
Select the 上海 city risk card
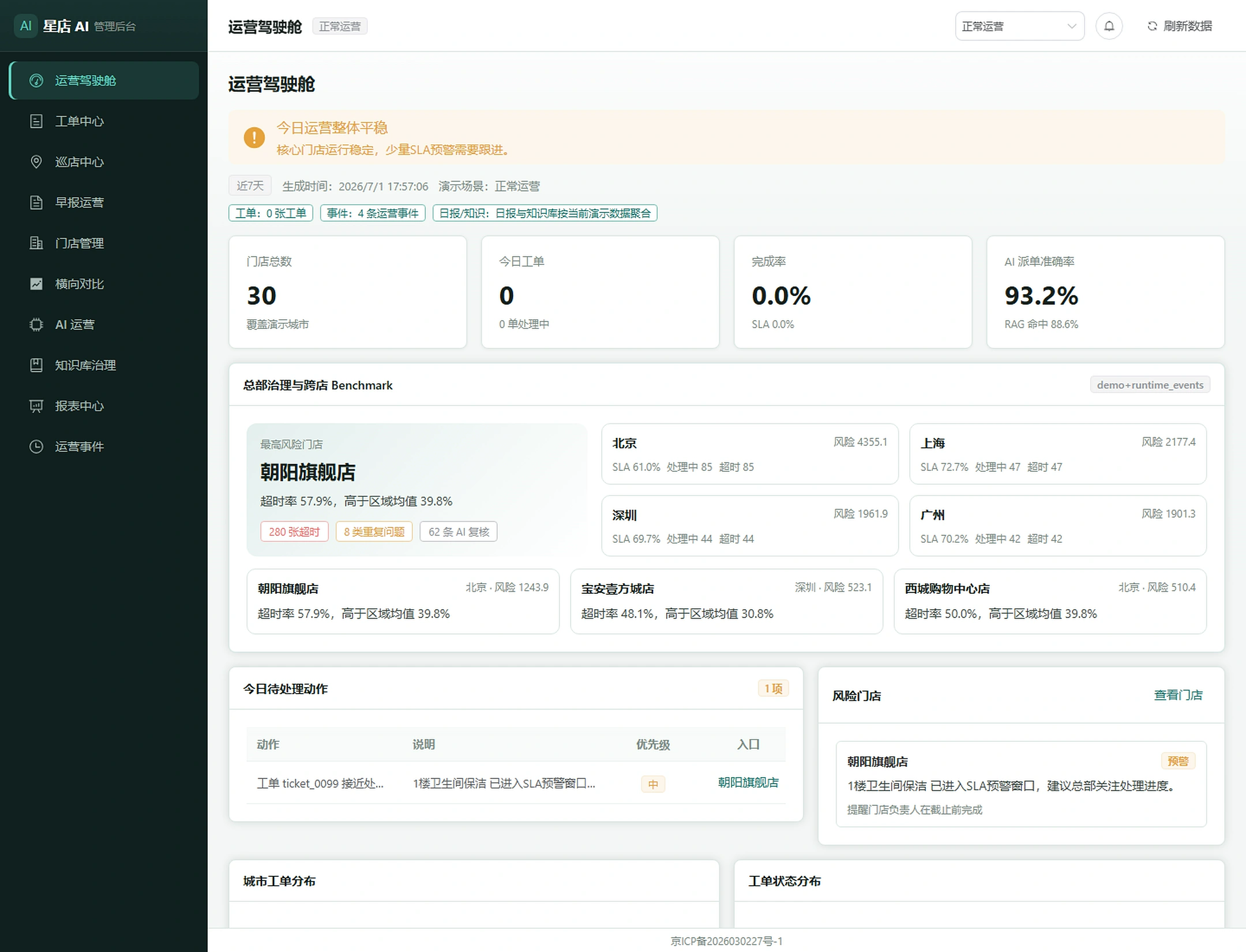(1057, 454)
